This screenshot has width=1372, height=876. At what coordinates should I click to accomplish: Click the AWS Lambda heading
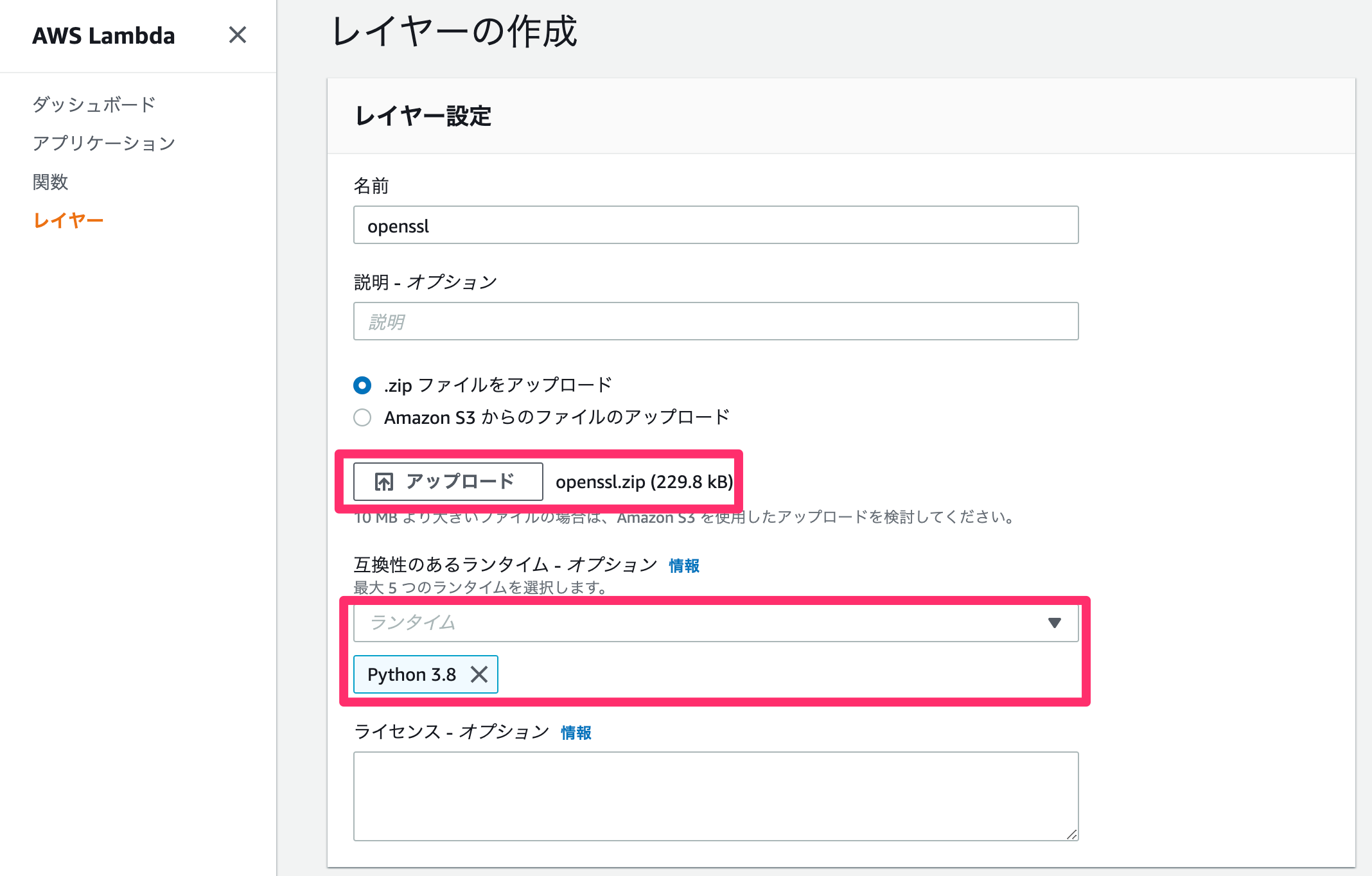click(x=103, y=35)
